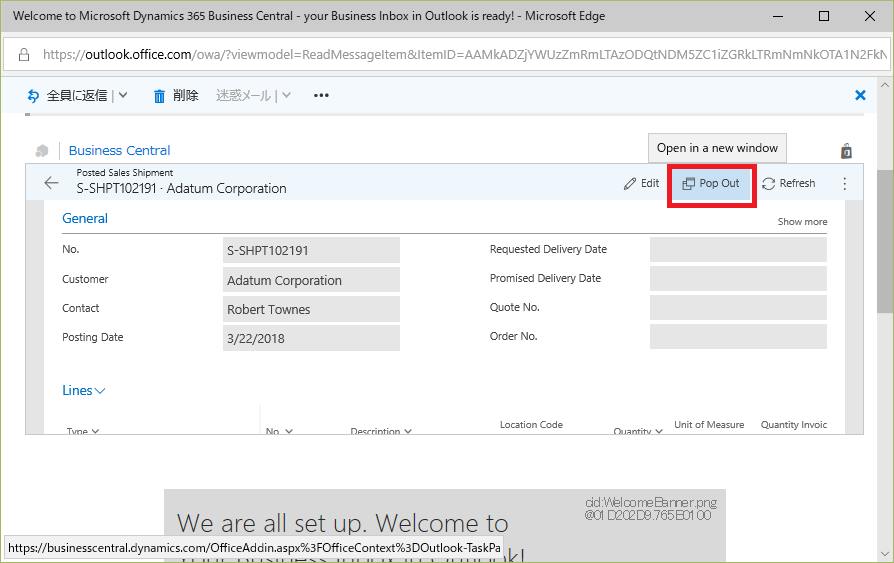The width and height of the screenshot is (894, 563).
Task: Open the Type column header dropdown
Action: (x=95, y=431)
